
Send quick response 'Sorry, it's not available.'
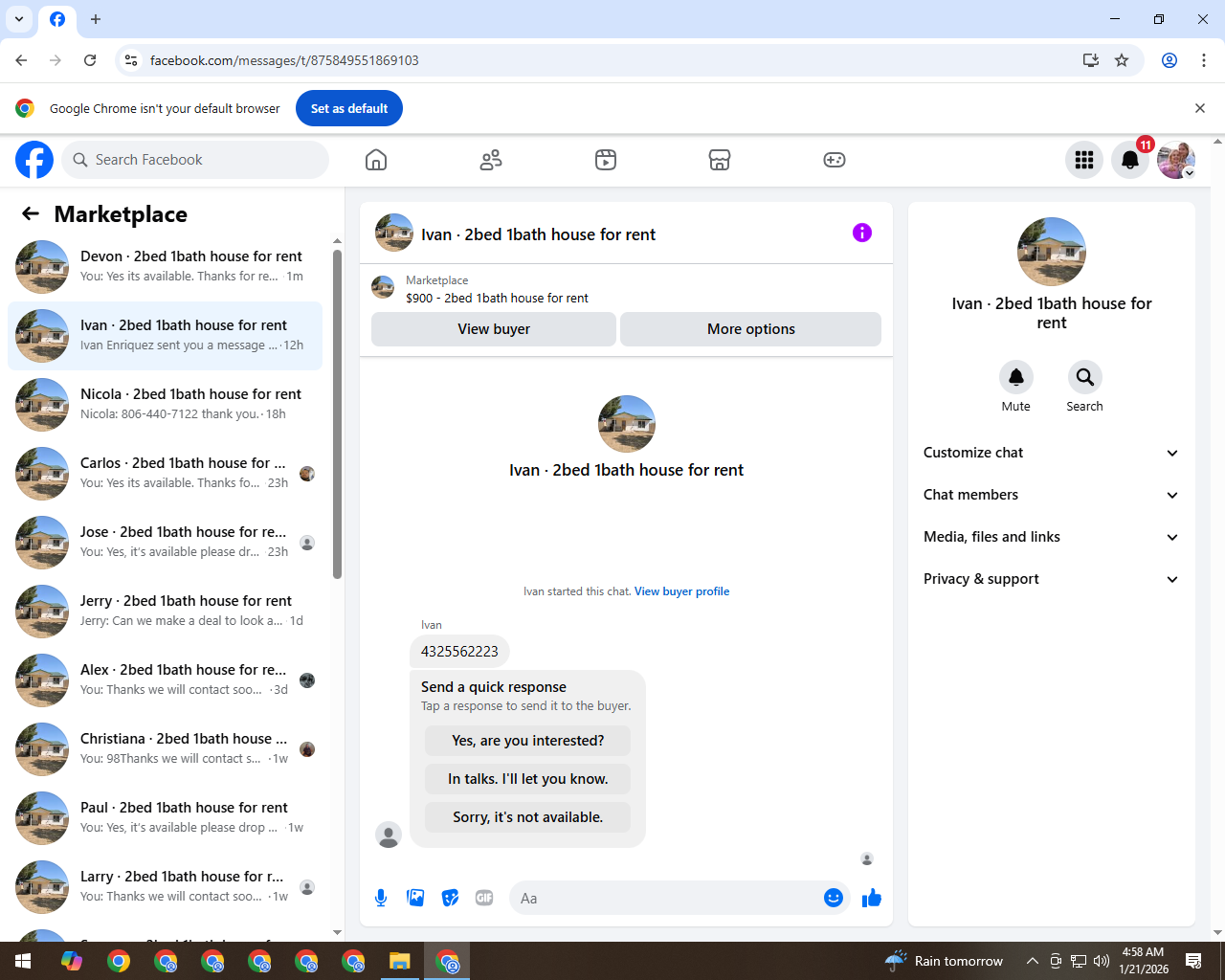[x=528, y=817]
